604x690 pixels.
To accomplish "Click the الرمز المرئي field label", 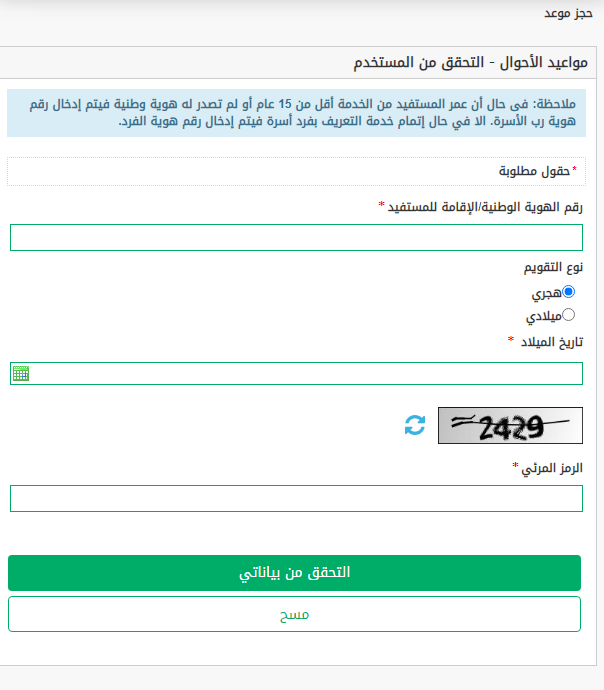I will (x=552, y=468).
